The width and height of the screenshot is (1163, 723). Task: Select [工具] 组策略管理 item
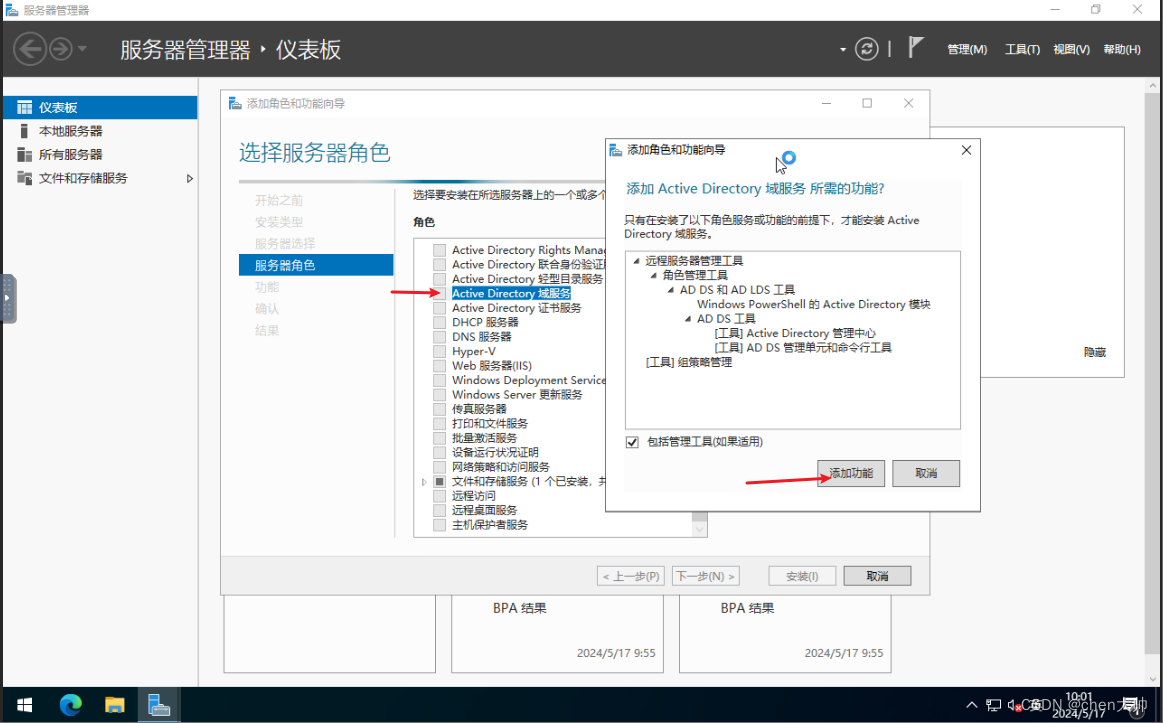[x=688, y=362]
